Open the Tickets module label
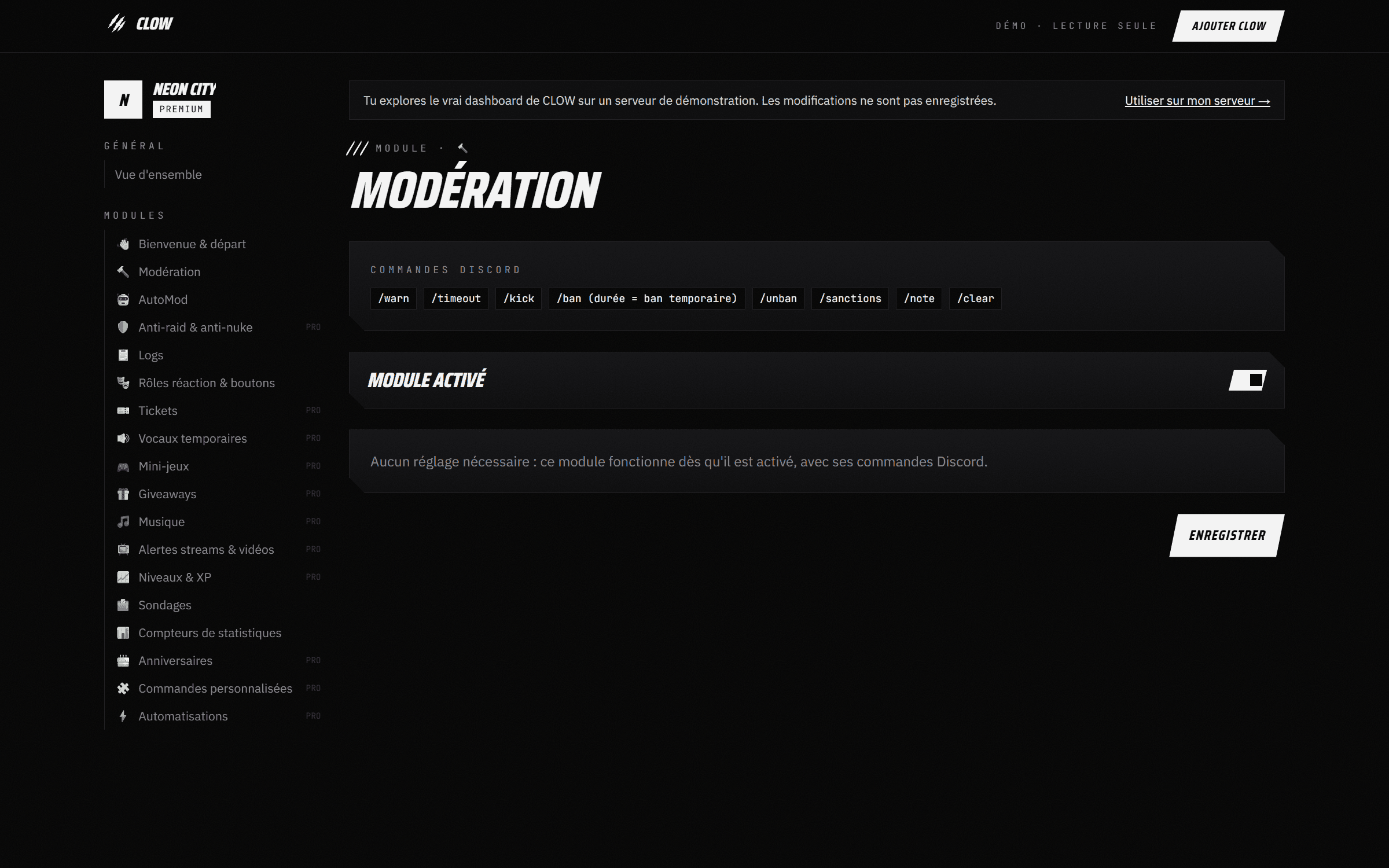This screenshot has height=868, width=1389. pos(157,411)
